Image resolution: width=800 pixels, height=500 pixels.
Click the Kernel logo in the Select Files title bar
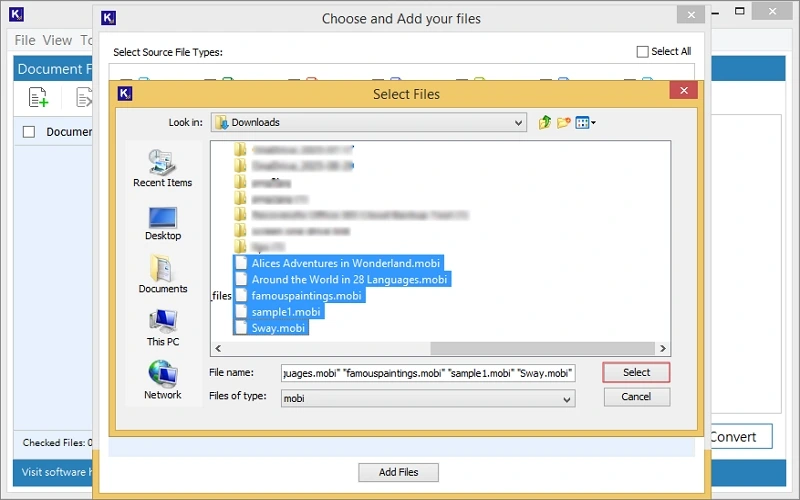pyautogui.click(x=125, y=93)
